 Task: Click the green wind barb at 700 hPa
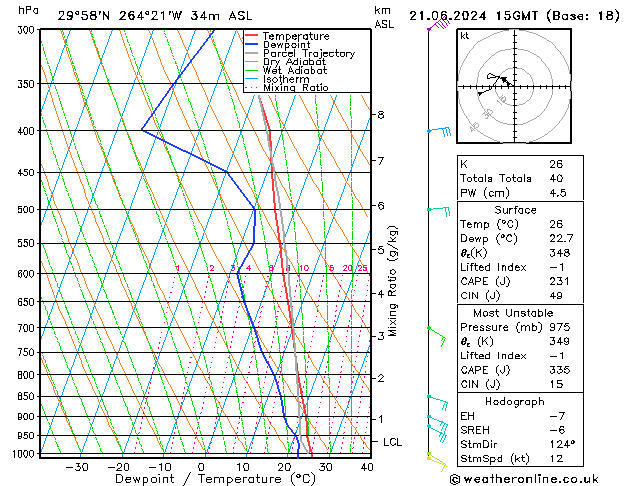point(437,336)
